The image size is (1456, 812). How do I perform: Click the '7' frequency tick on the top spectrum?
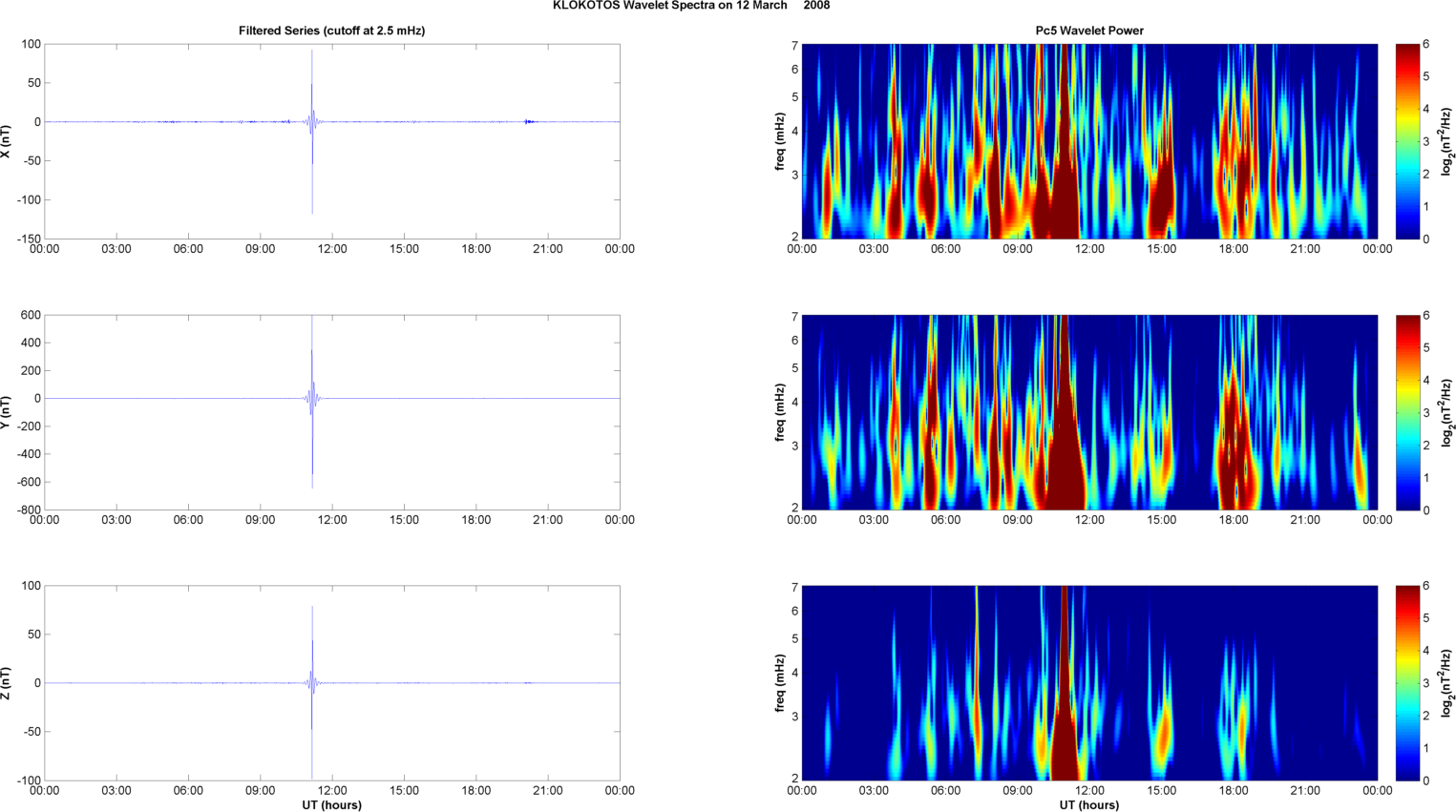click(x=794, y=45)
